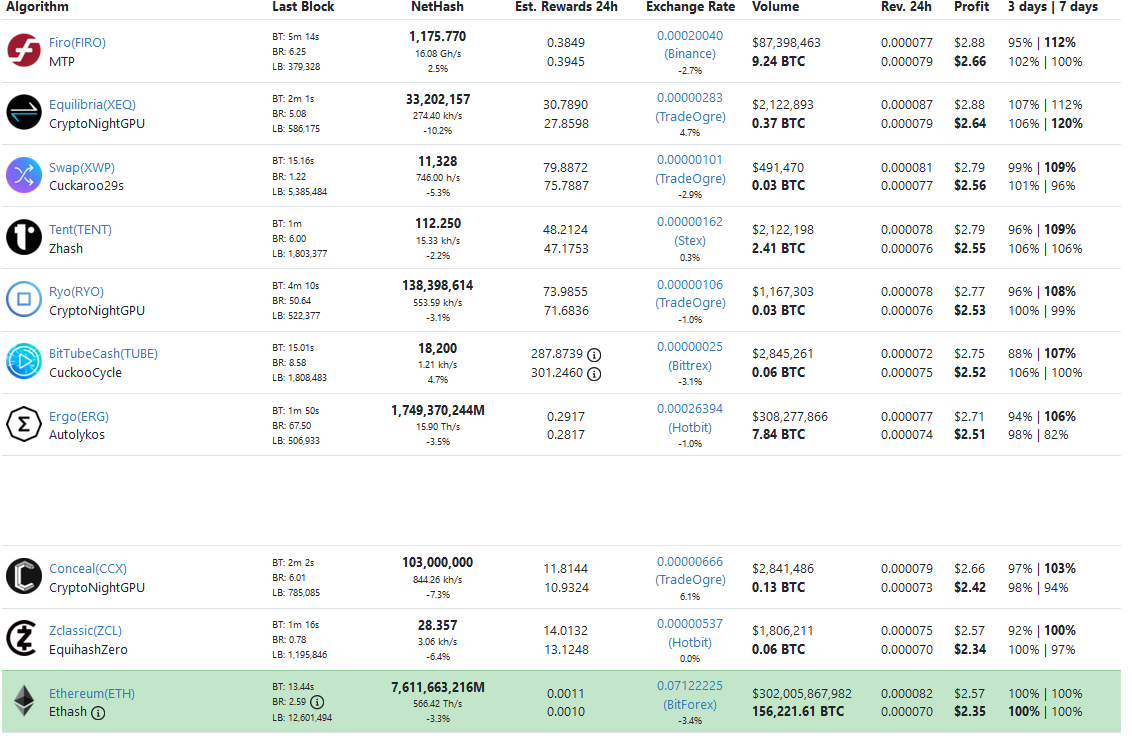Image resolution: width=1132 pixels, height=738 pixels.
Task: Select Firo nethash value 1,175.770
Action: click(x=437, y=36)
